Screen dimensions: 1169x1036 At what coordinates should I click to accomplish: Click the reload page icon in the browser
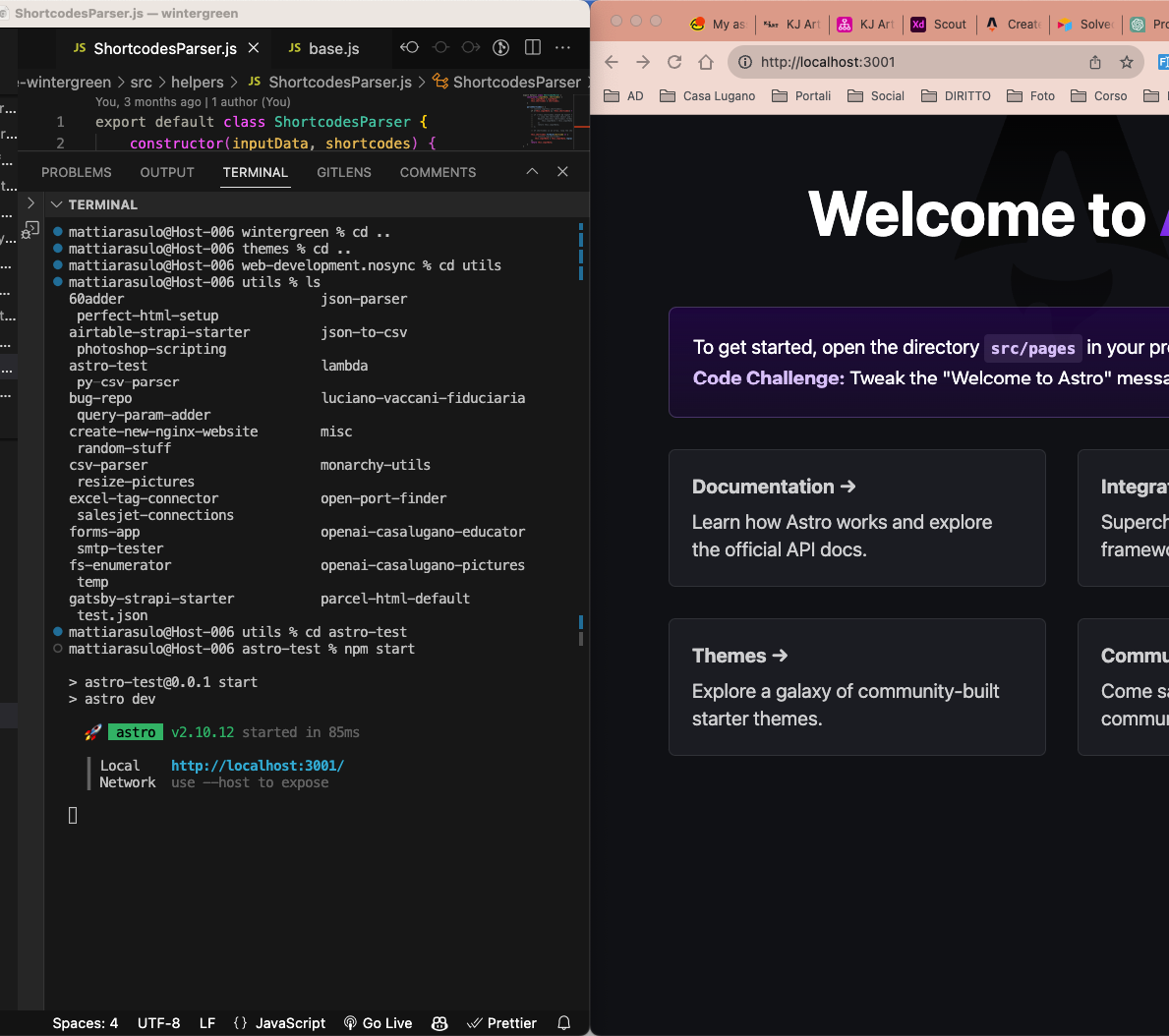pos(674,61)
